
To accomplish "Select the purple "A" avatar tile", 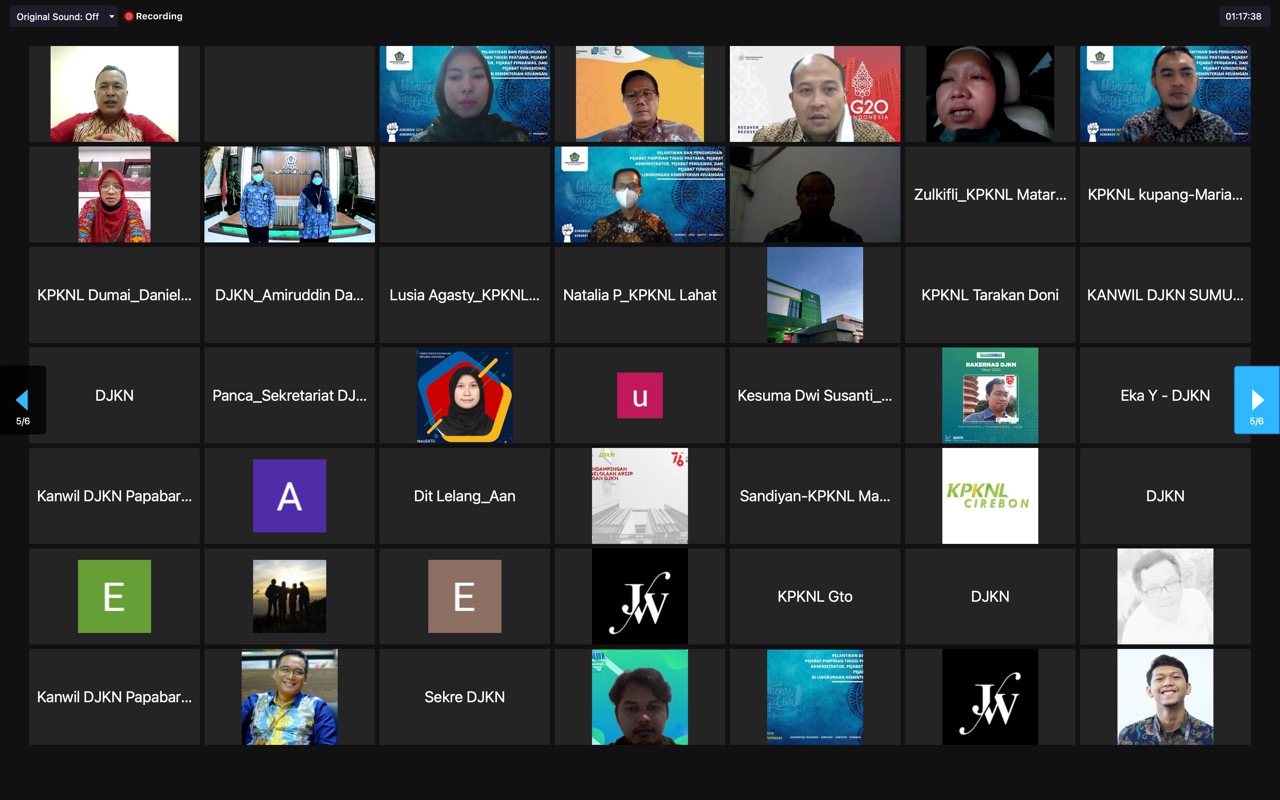I will tap(289, 496).
